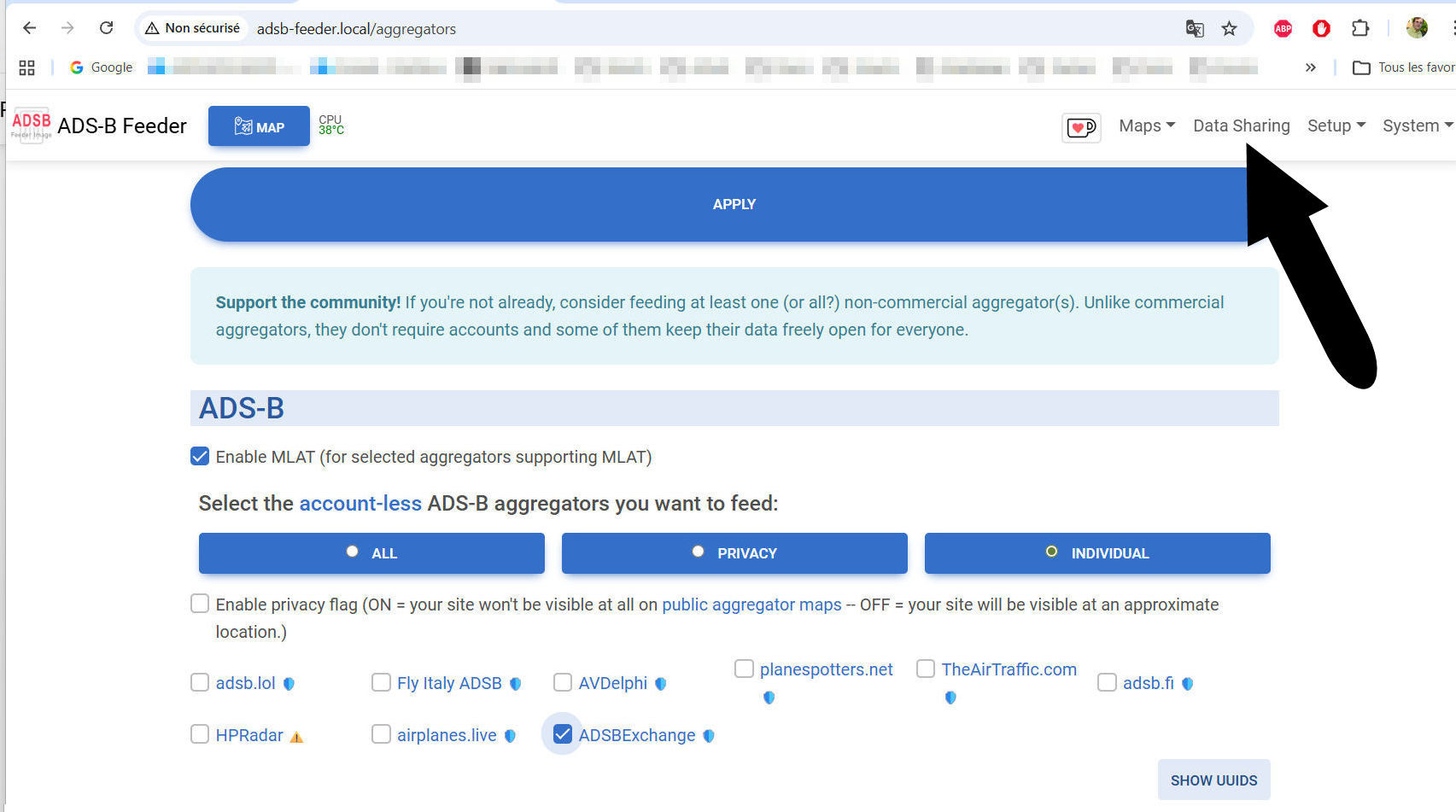Open Tous les favoris folder
The height and width of the screenshot is (812, 1456).
point(1403,67)
